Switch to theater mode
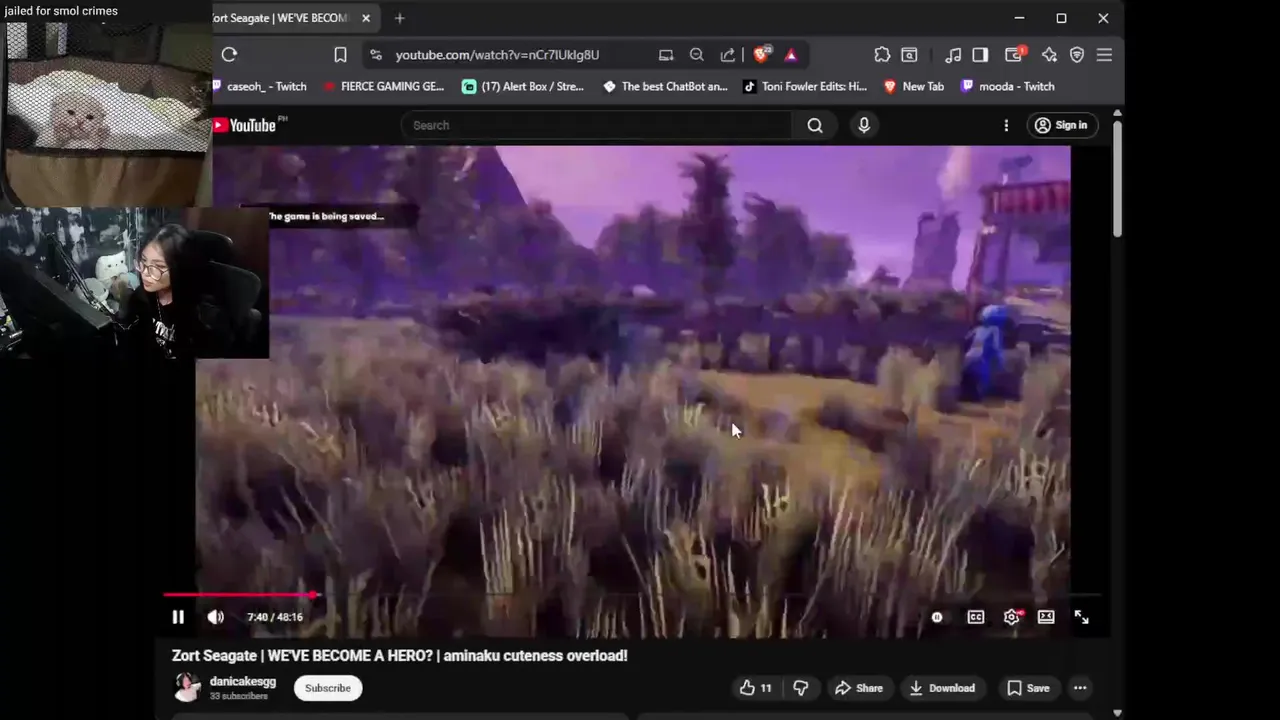The width and height of the screenshot is (1280, 720). coord(1046,617)
